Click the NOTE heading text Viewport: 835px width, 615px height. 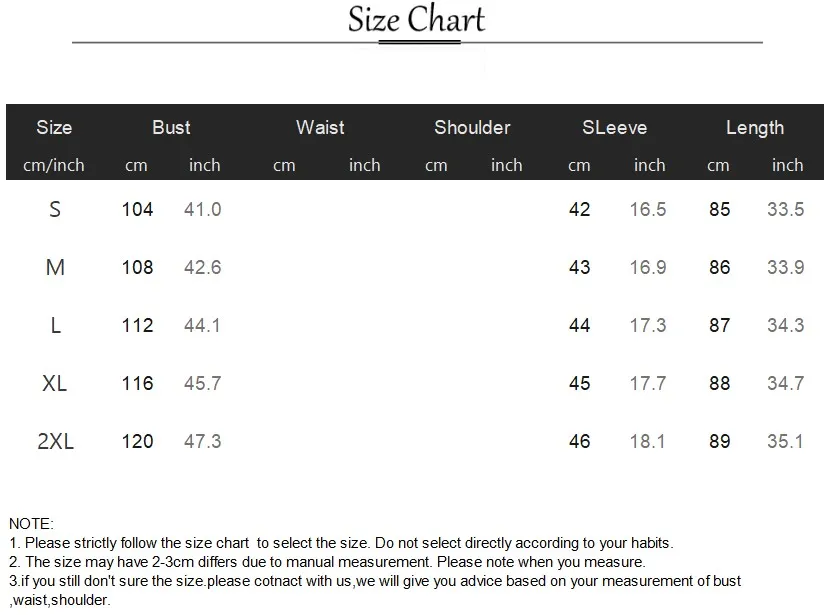(x=31, y=523)
